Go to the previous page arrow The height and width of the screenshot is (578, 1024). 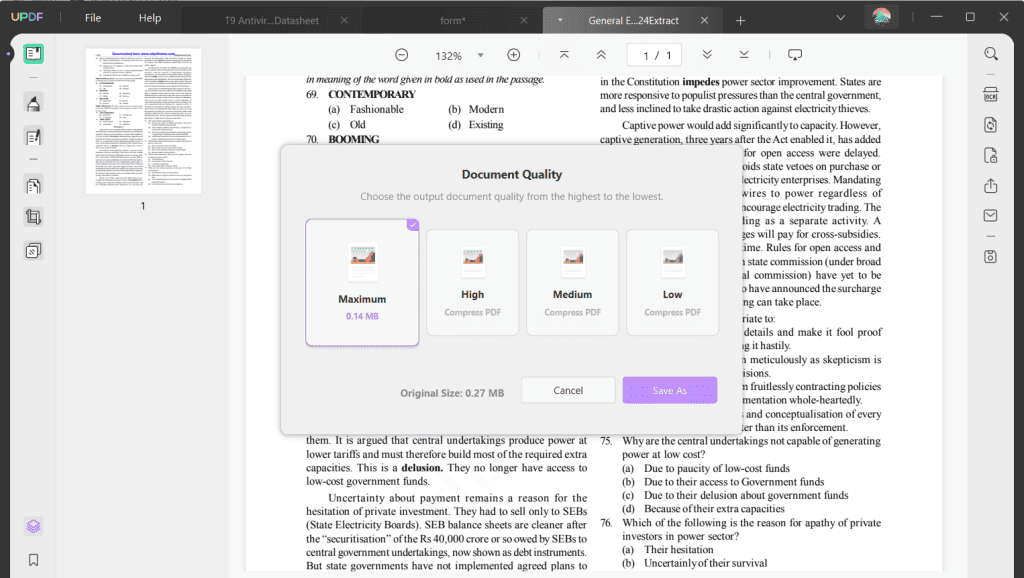click(601, 55)
